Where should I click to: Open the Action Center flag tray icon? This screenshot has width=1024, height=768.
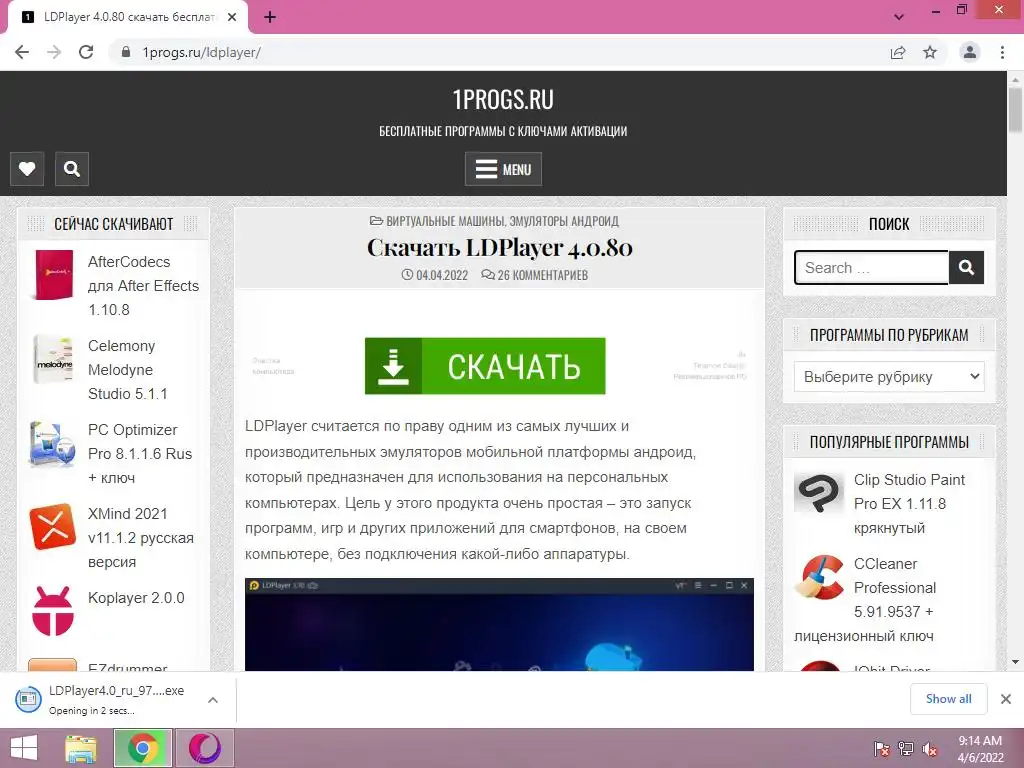(x=881, y=749)
